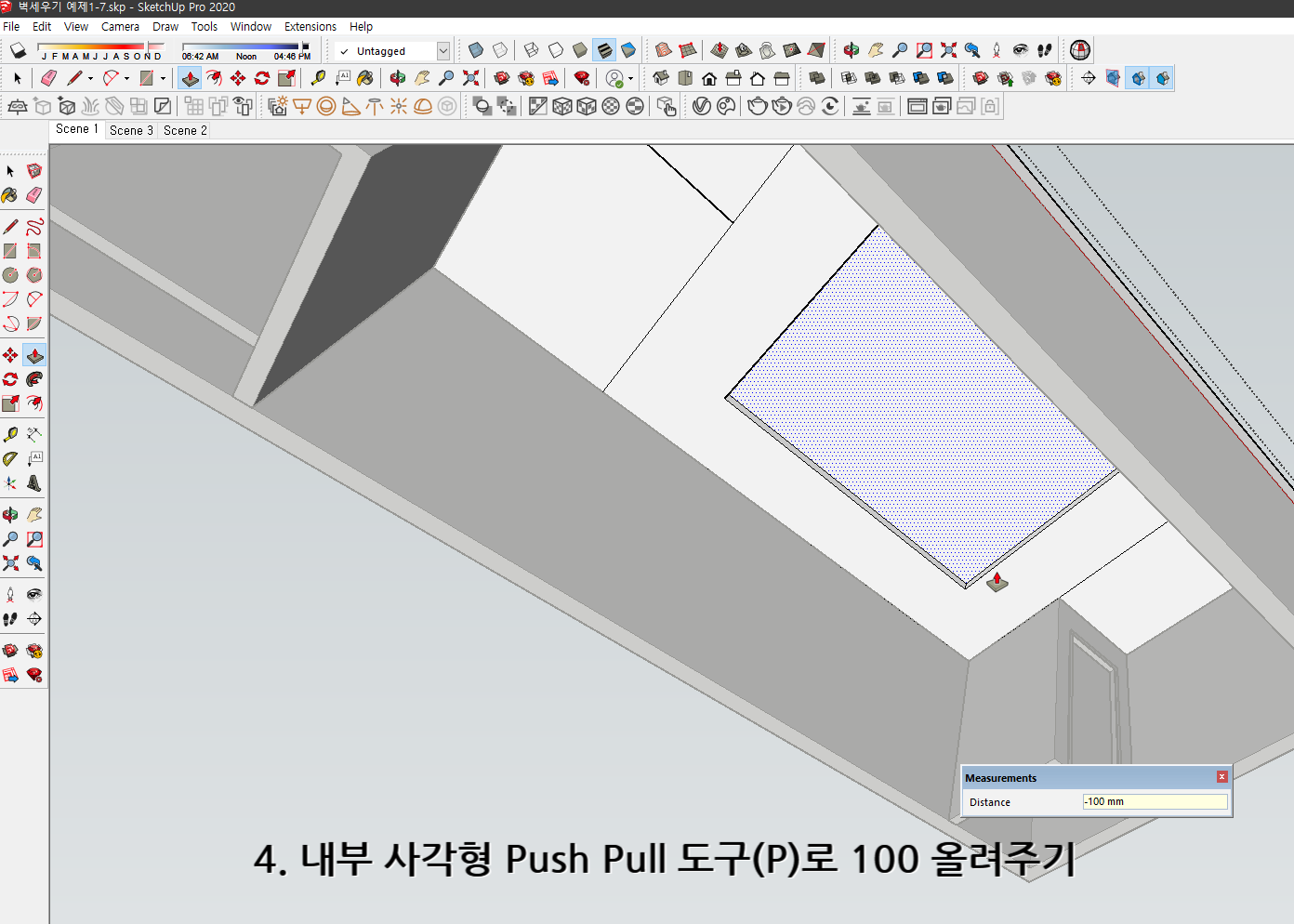Open the Camera menu
Viewport: 1294px width, 924px height.
pos(120,26)
